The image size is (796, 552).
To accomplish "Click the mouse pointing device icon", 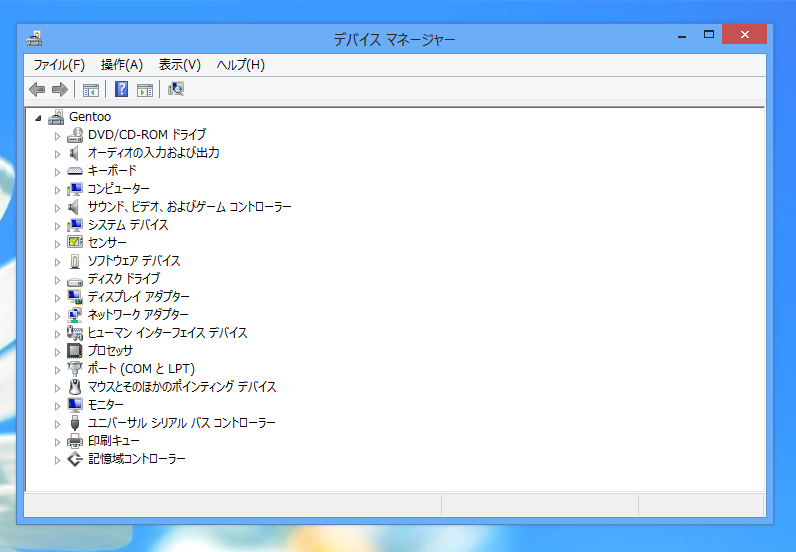I will pyautogui.click(x=75, y=387).
